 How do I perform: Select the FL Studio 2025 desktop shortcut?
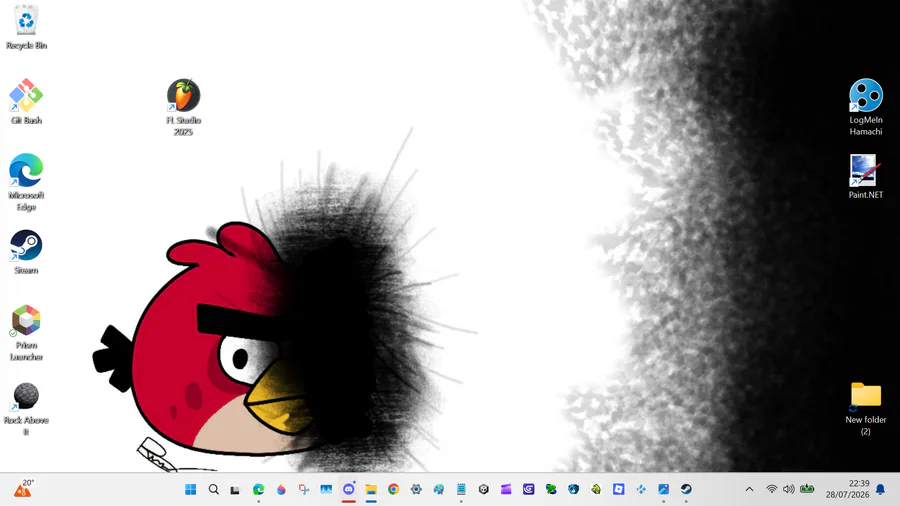coord(183,107)
